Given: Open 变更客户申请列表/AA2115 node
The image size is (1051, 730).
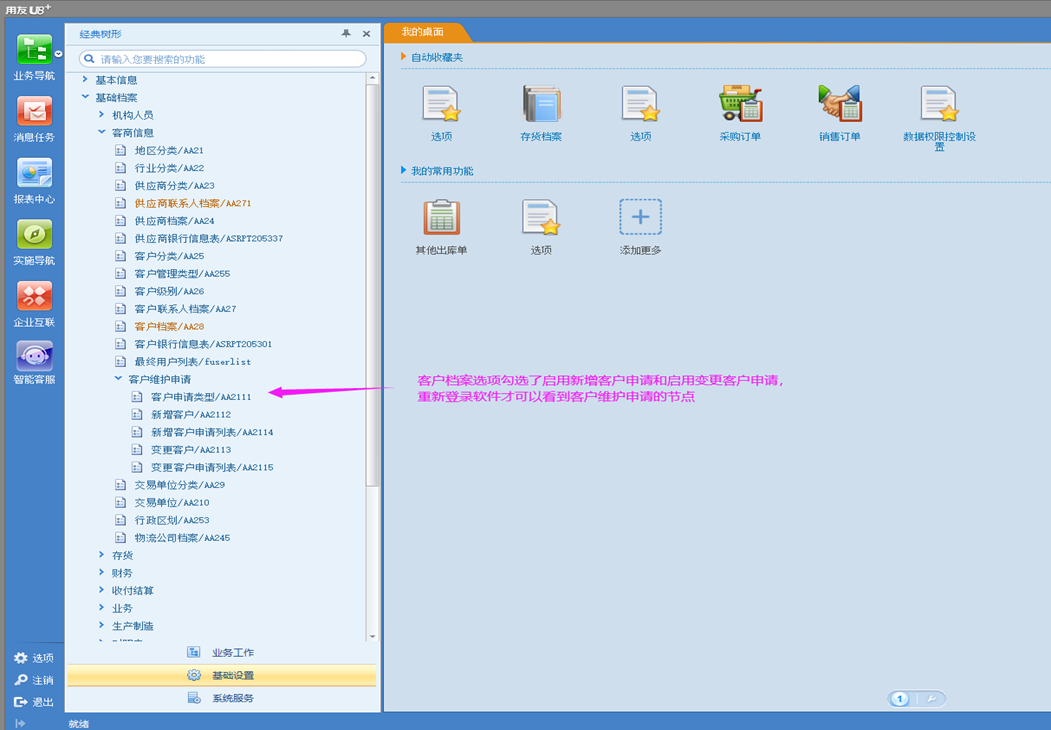Looking at the screenshot, I should [x=212, y=467].
